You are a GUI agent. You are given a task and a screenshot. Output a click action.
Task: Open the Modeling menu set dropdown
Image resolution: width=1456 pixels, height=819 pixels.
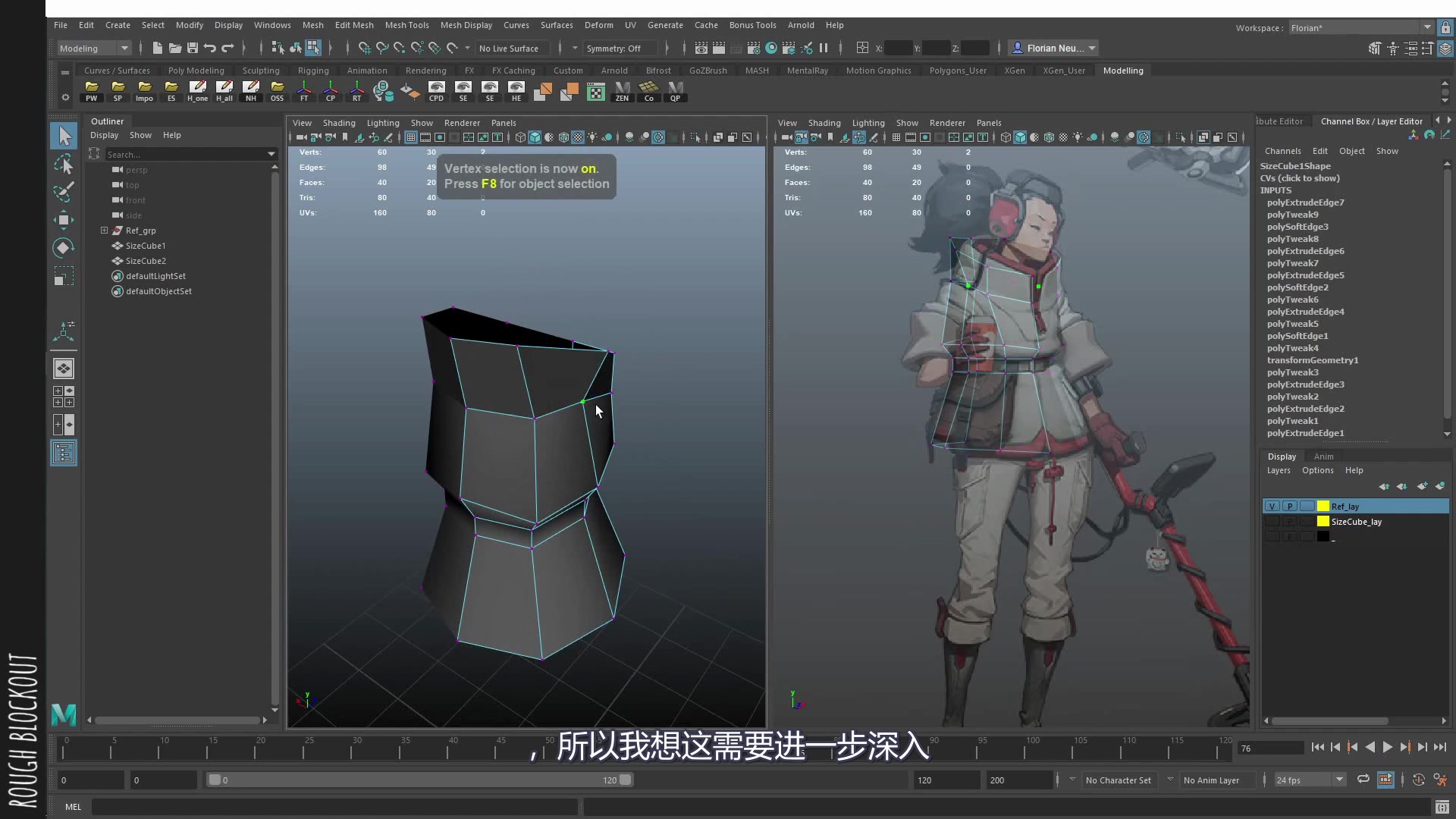tap(93, 48)
